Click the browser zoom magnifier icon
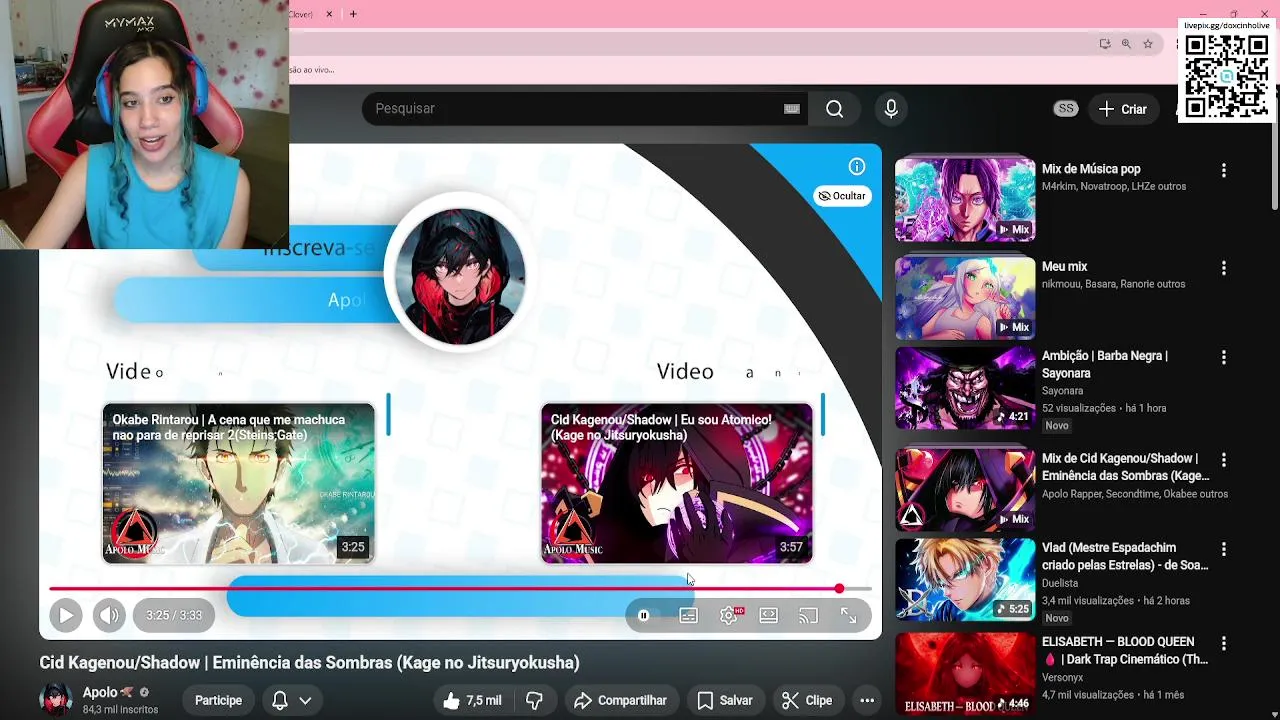Image resolution: width=1280 pixels, height=720 pixels. pyautogui.click(x=1126, y=44)
